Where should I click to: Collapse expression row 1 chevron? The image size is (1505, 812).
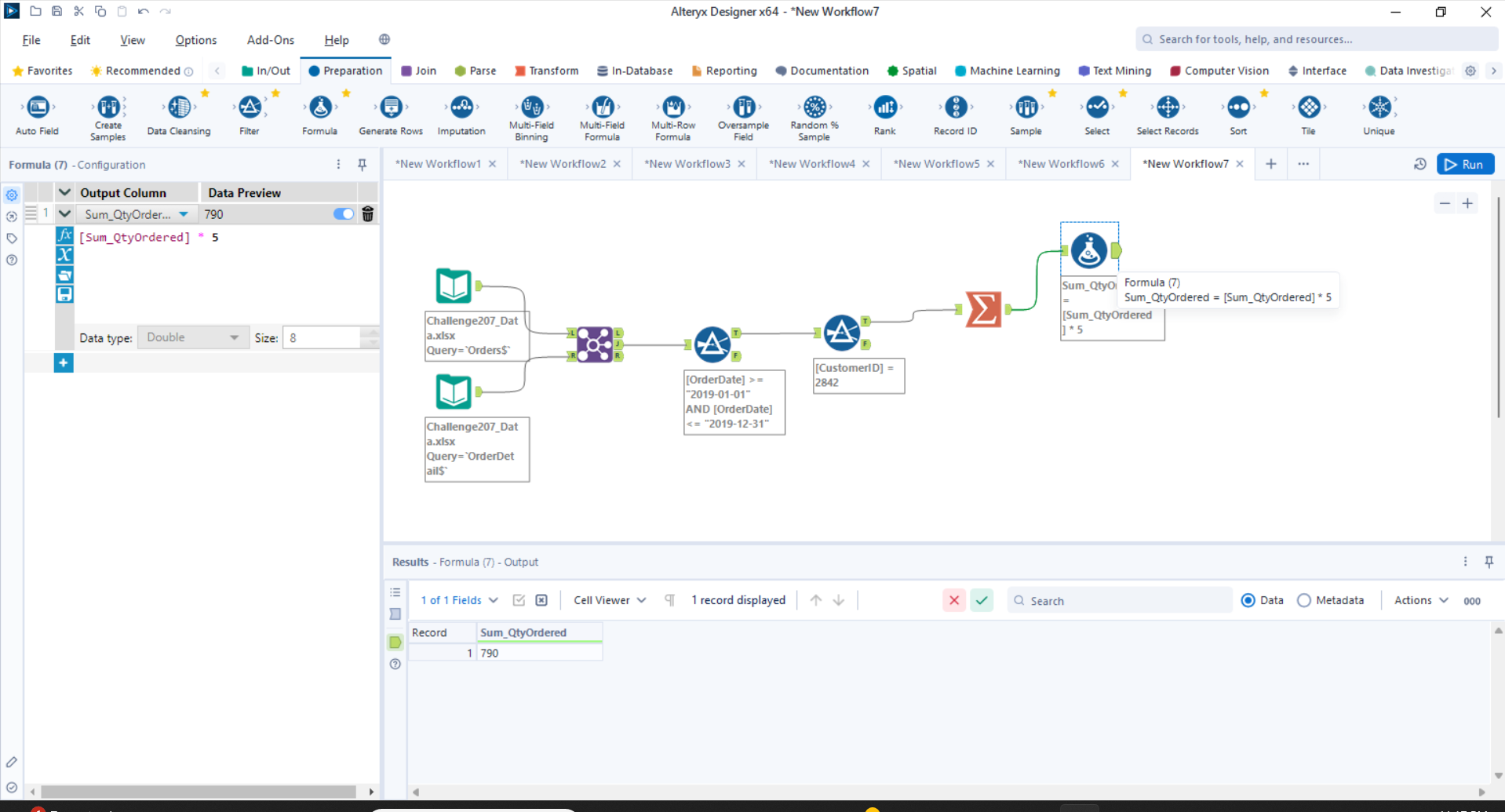pyautogui.click(x=65, y=213)
